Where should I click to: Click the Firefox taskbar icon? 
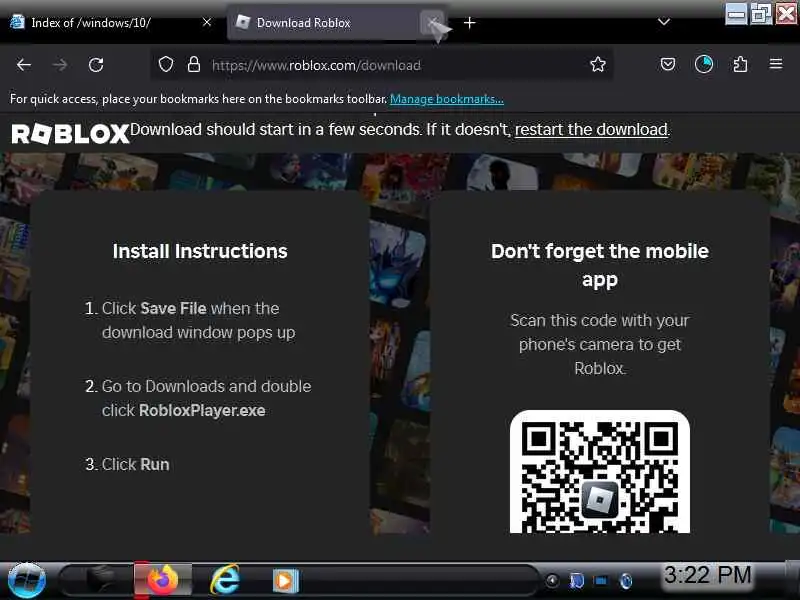[163, 580]
